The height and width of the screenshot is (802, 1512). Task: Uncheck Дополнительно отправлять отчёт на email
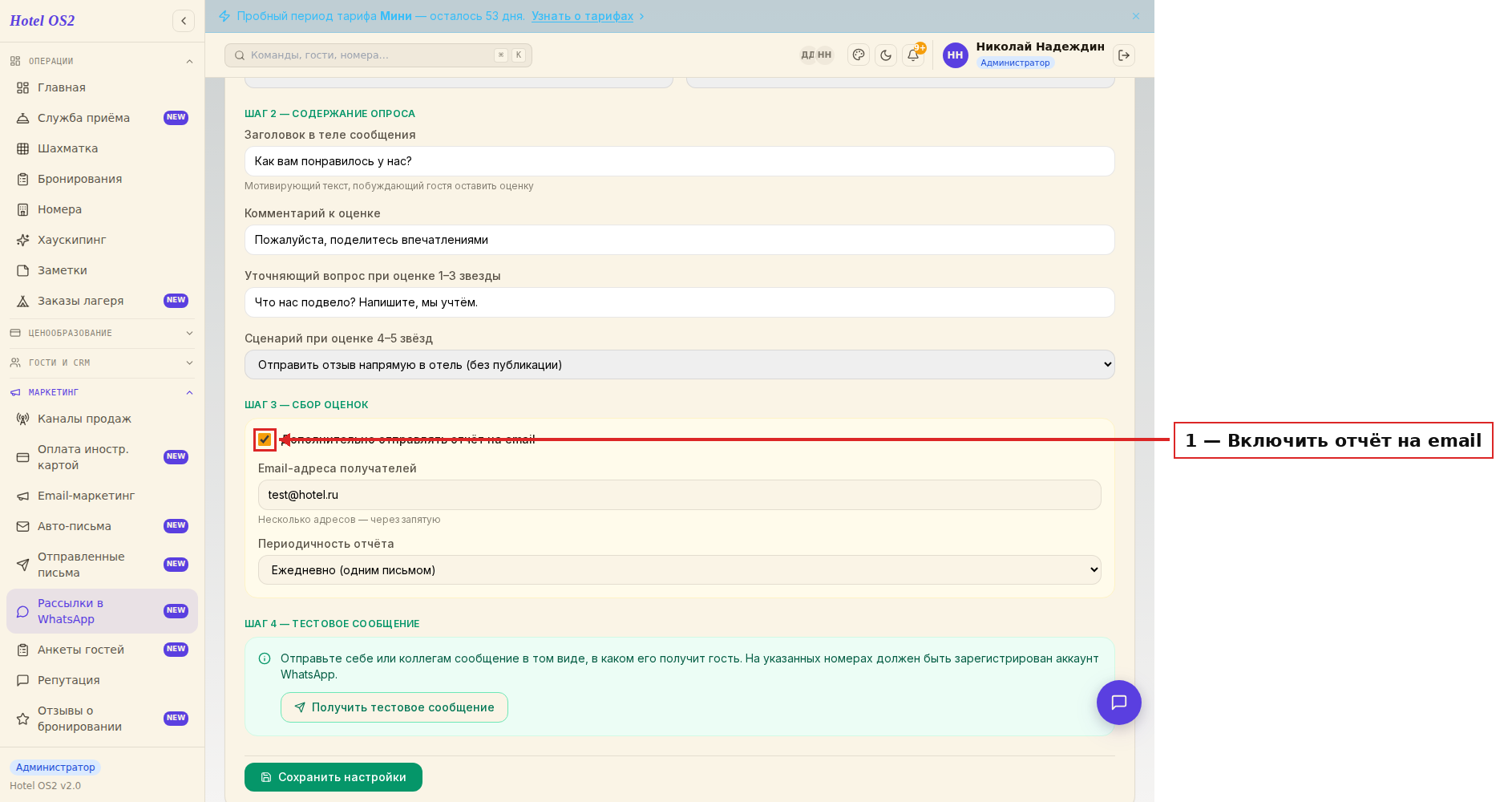click(x=265, y=439)
